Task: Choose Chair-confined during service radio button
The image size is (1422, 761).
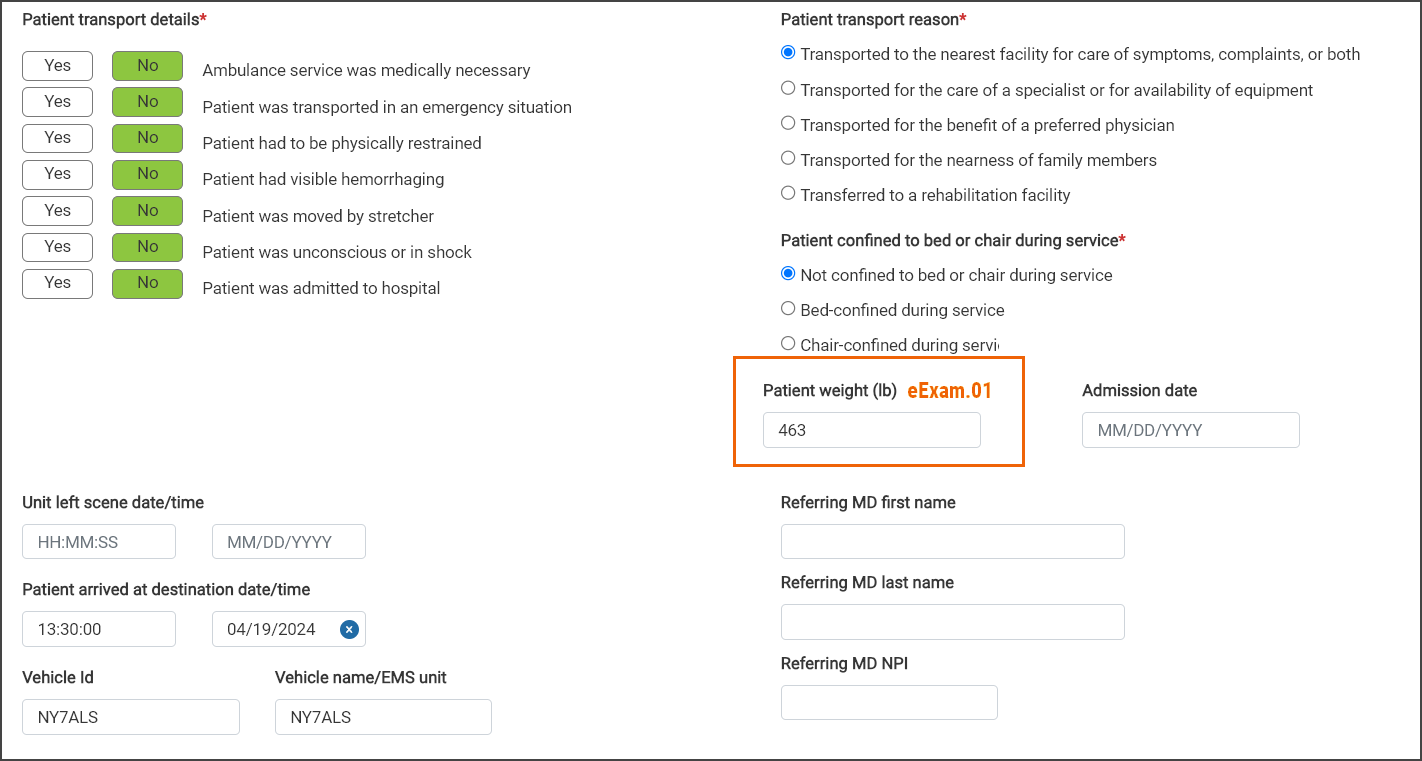Action: pos(788,343)
